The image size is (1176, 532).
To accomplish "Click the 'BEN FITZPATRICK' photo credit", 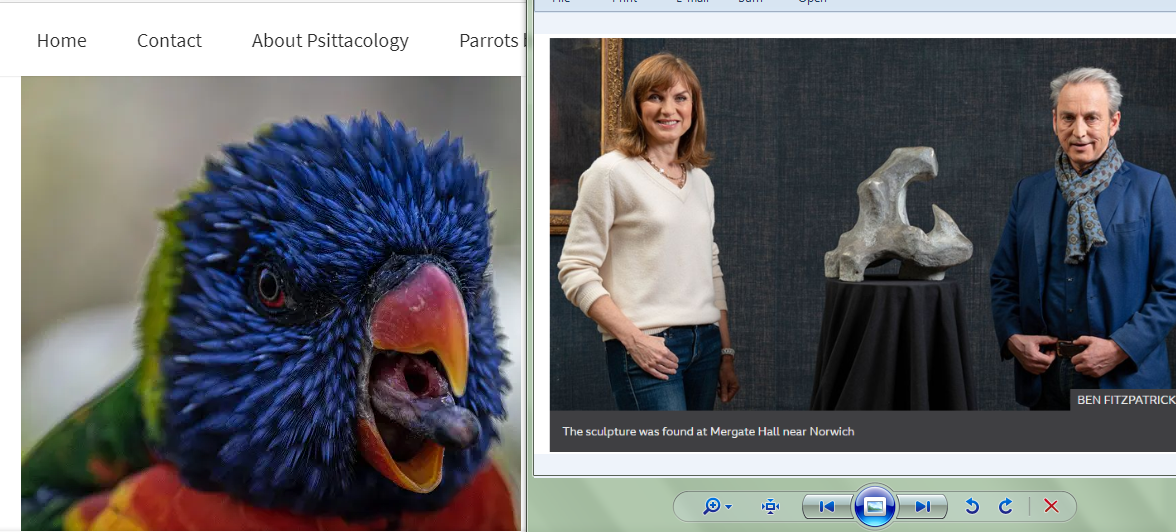I will pos(1125,400).
